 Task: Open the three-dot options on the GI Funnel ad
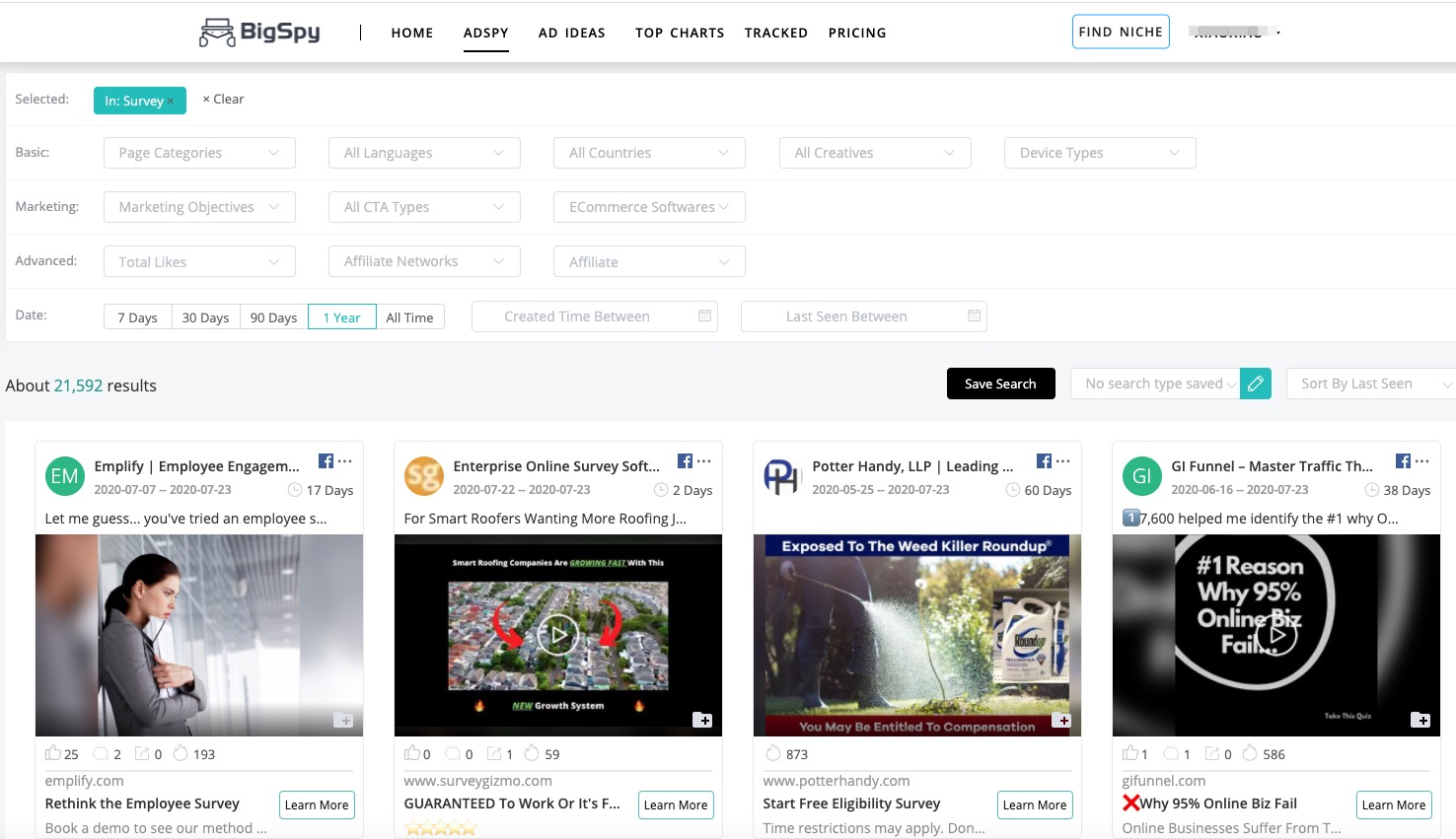point(1421,460)
